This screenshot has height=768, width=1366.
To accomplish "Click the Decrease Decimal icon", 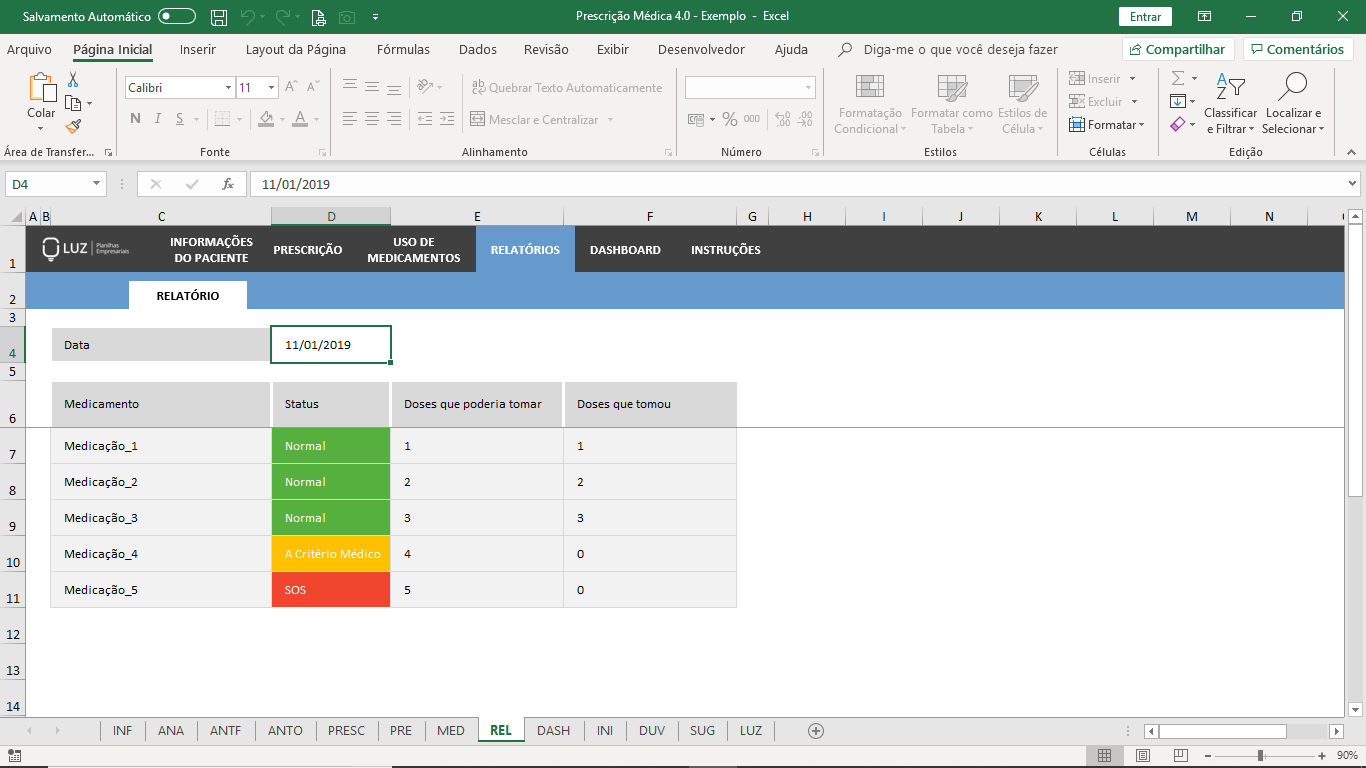I will [x=804, y=119].
